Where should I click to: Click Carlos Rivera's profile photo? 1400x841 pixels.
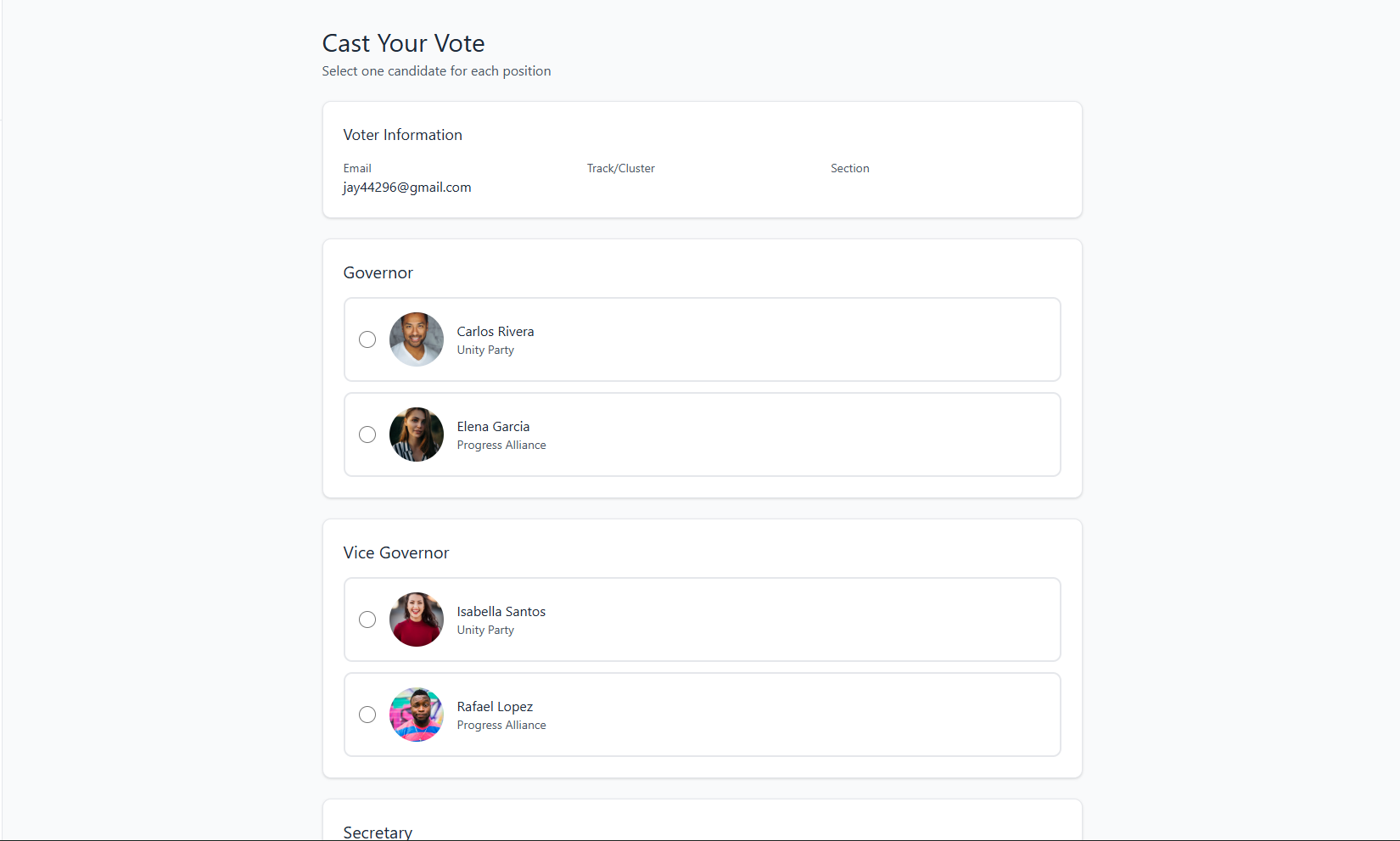417,339
